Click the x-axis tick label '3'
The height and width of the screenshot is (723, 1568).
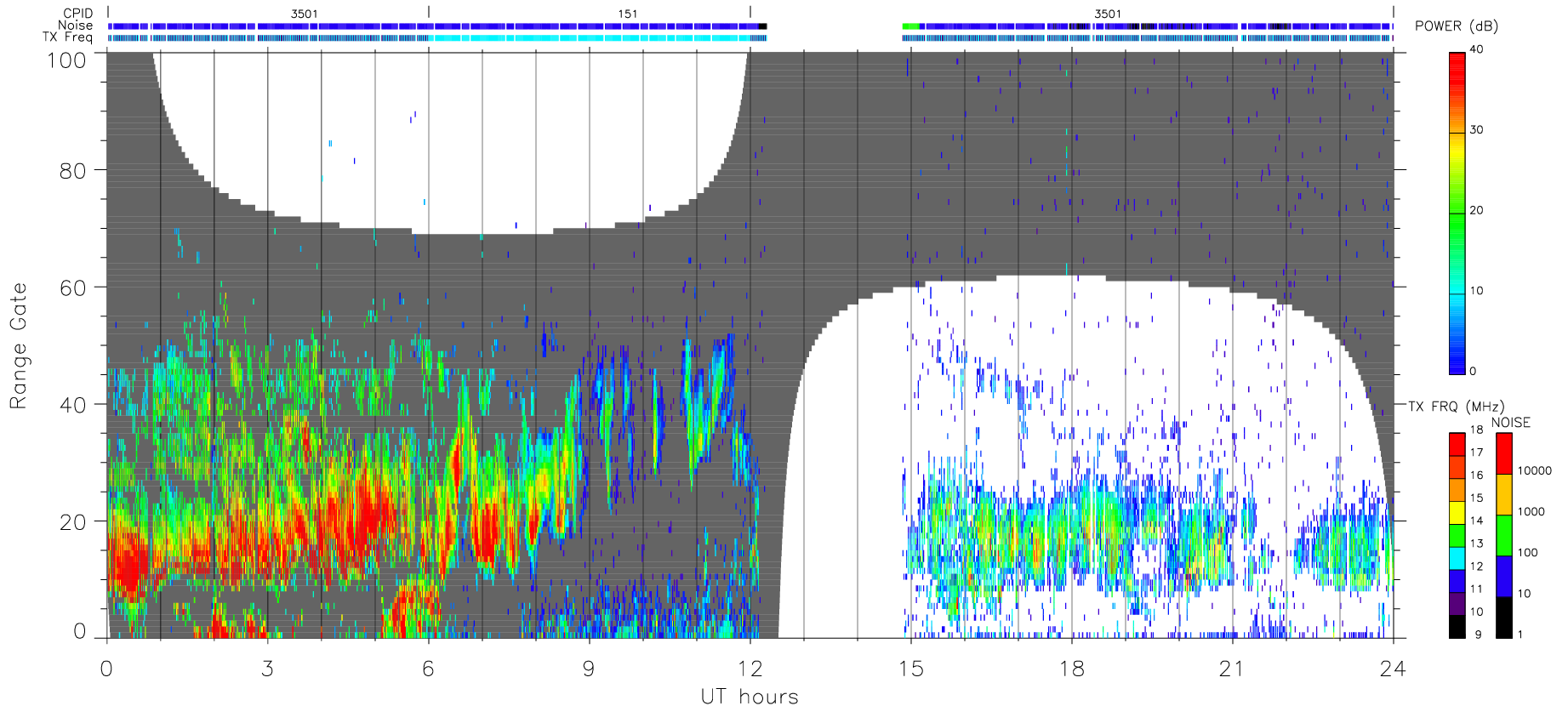[267, 669]
